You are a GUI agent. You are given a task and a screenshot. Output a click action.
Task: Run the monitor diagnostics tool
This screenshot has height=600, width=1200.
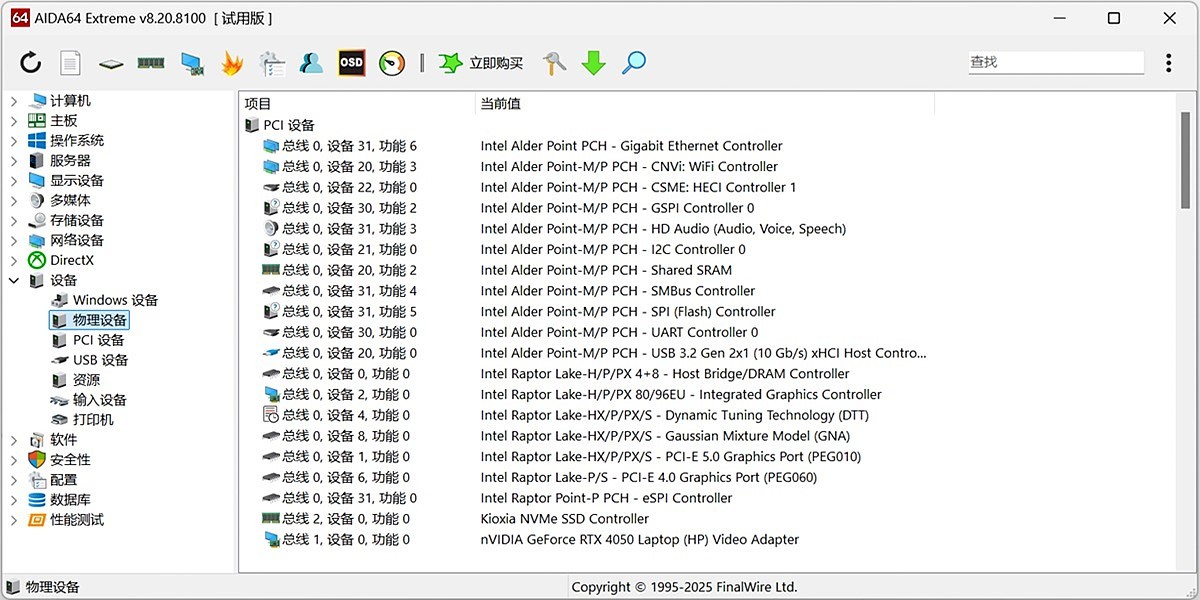click(x=190, y=62)
